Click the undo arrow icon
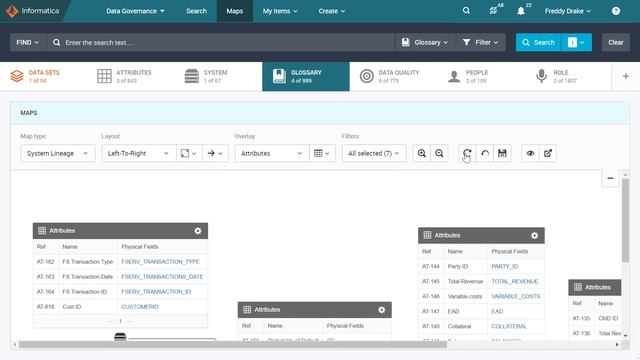The height and width of the screenshot is (360, 640). click(x=485, y=153)
